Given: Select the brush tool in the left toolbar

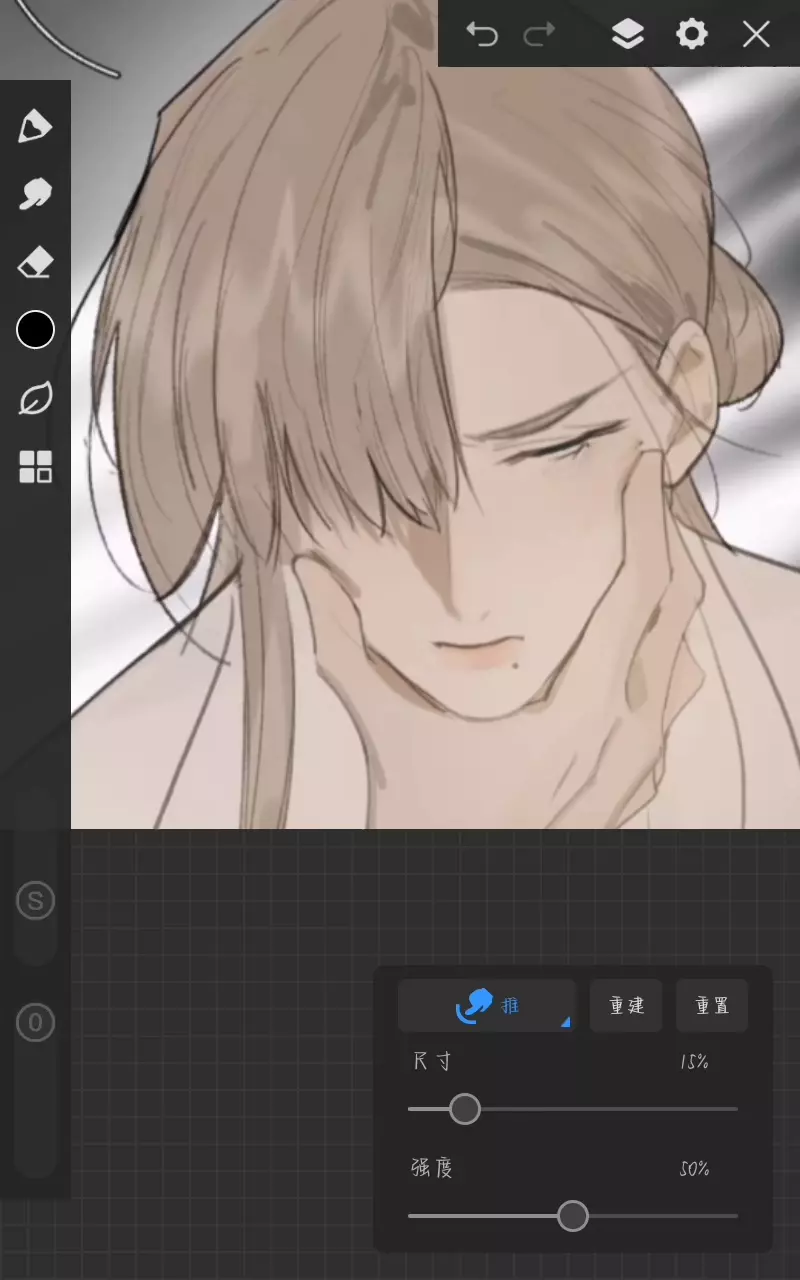Looking at the screenshot, I should 35,127.
